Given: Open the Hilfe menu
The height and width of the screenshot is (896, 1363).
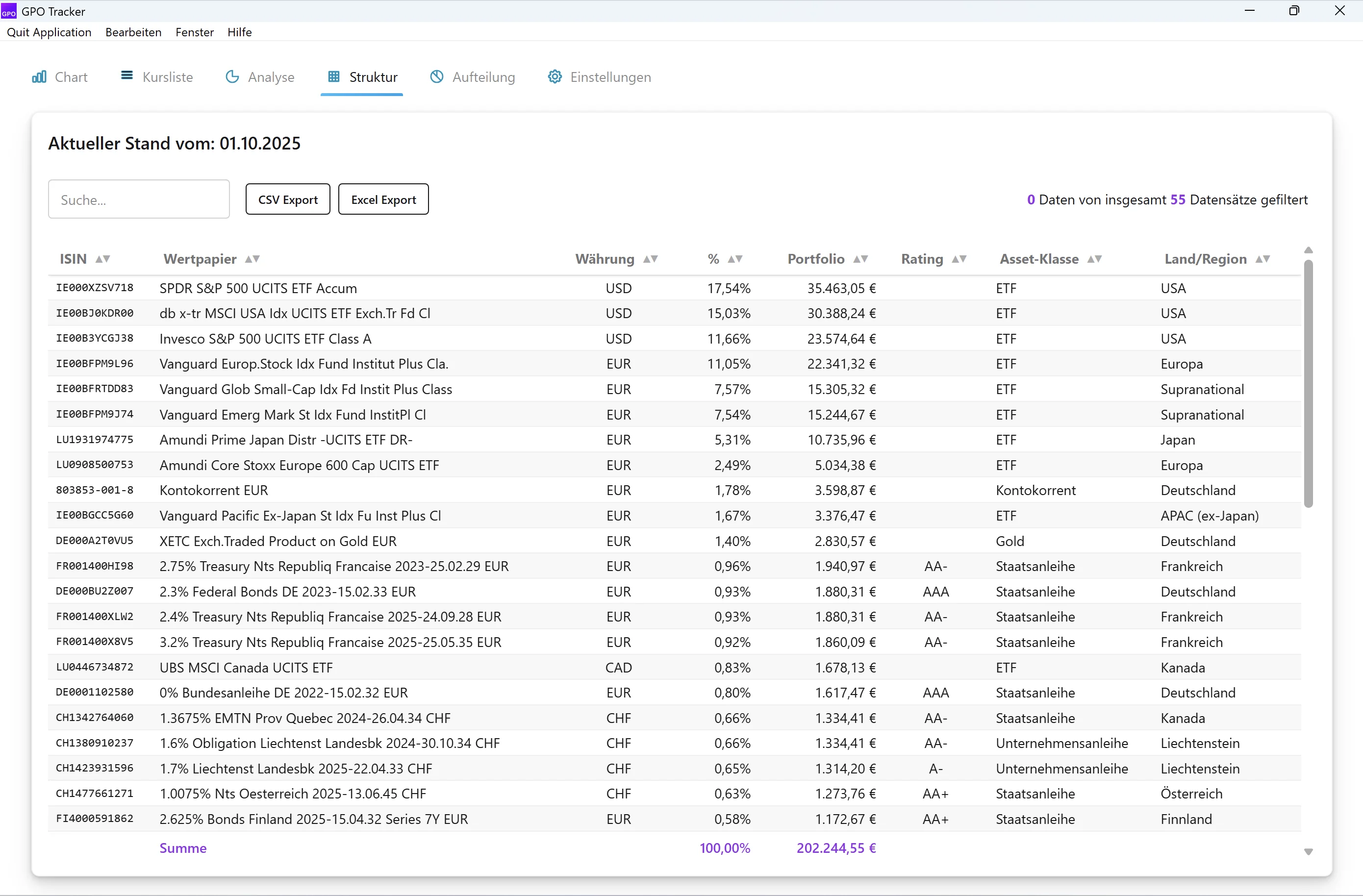Looking at the screenshot, I should click(239, 32).
